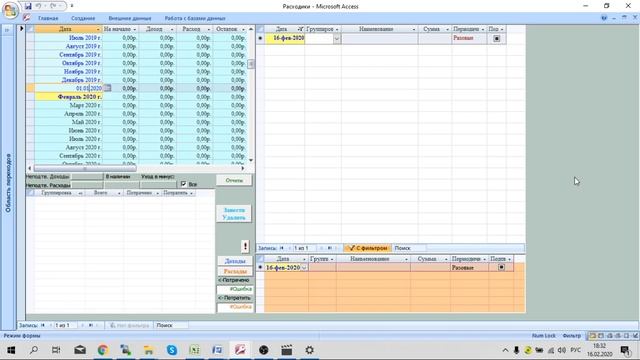Click the 'Доходы' button
The height and width of the screenshot is (360, 640).
(x=235, y=261)
